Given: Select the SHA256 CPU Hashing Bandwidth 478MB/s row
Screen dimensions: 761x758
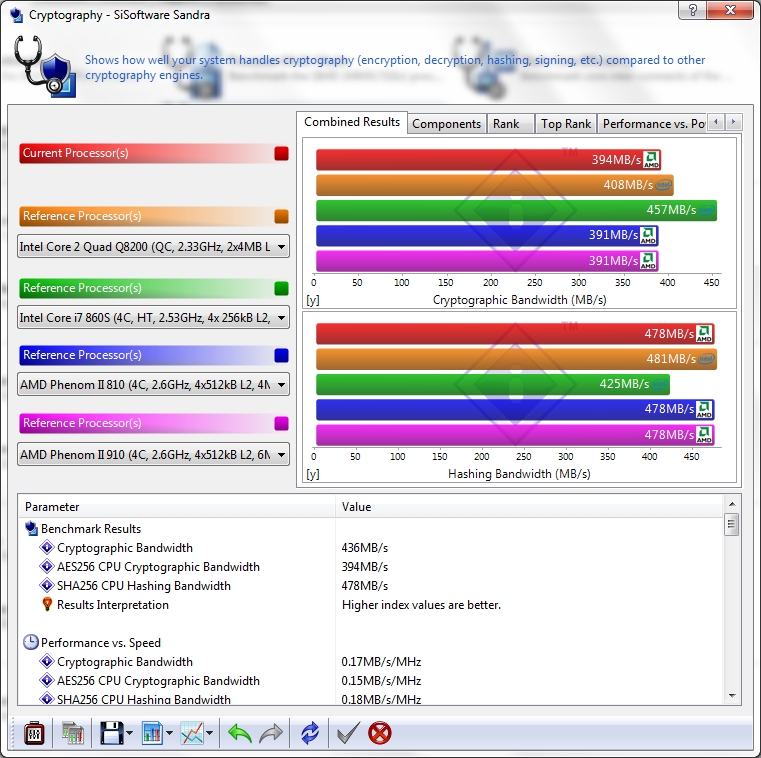Looking at the screenshot, I should point(371,585).
